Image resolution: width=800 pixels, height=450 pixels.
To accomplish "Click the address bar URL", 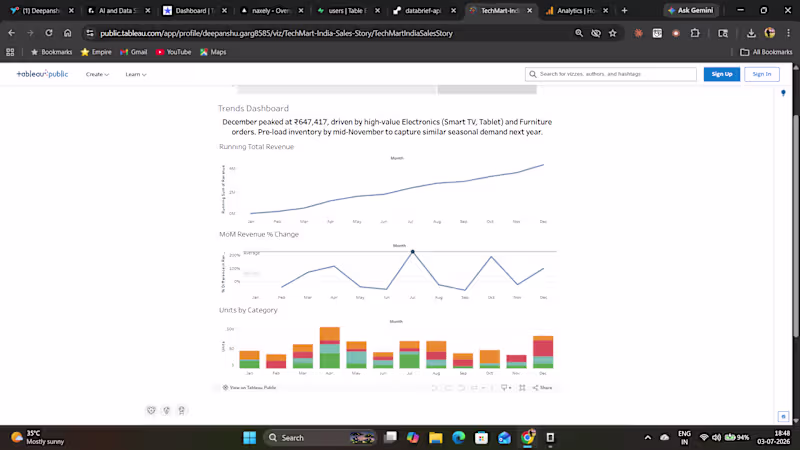I will (x=277, y=33).
